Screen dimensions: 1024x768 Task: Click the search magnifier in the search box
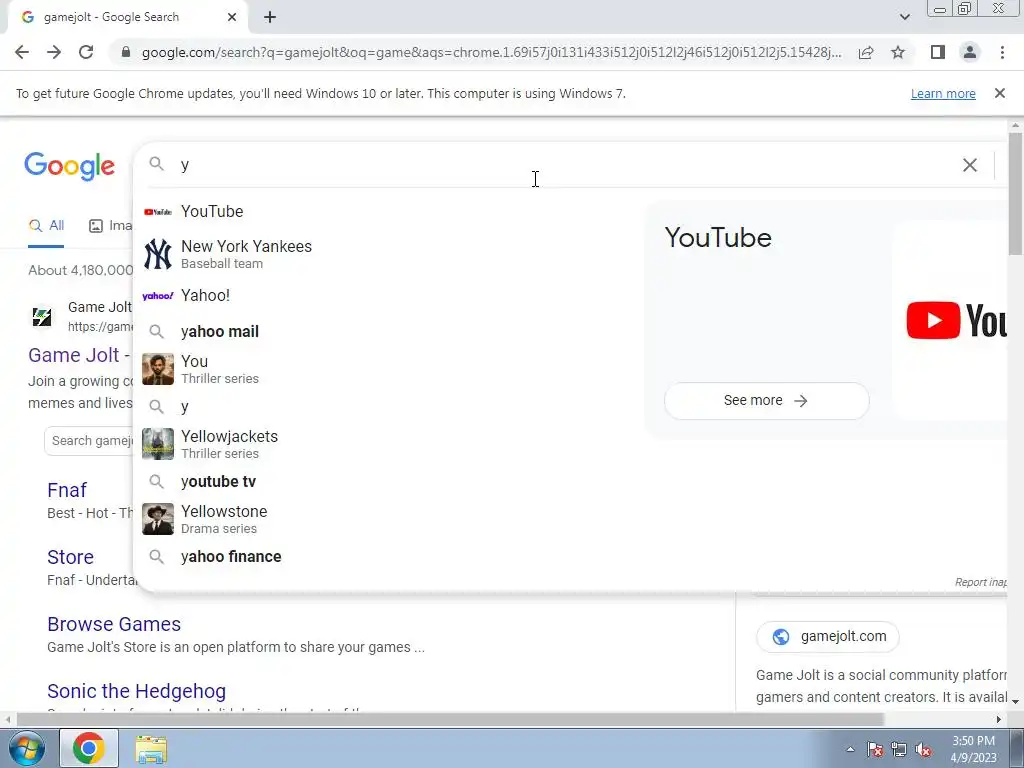pos(157,164)
